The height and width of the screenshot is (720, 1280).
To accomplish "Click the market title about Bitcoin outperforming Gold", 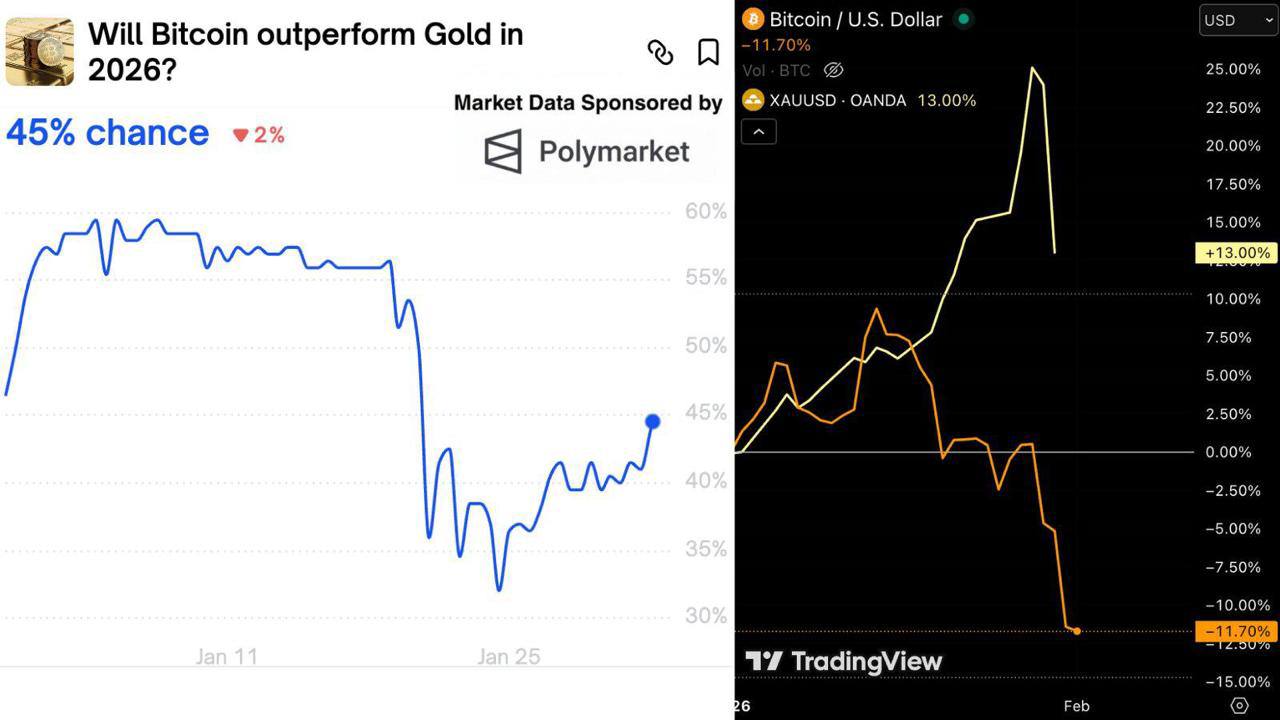I will pos(305,51).
